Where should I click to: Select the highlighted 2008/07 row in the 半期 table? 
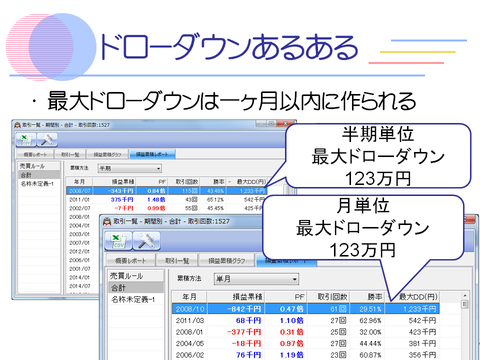[167, 191]
